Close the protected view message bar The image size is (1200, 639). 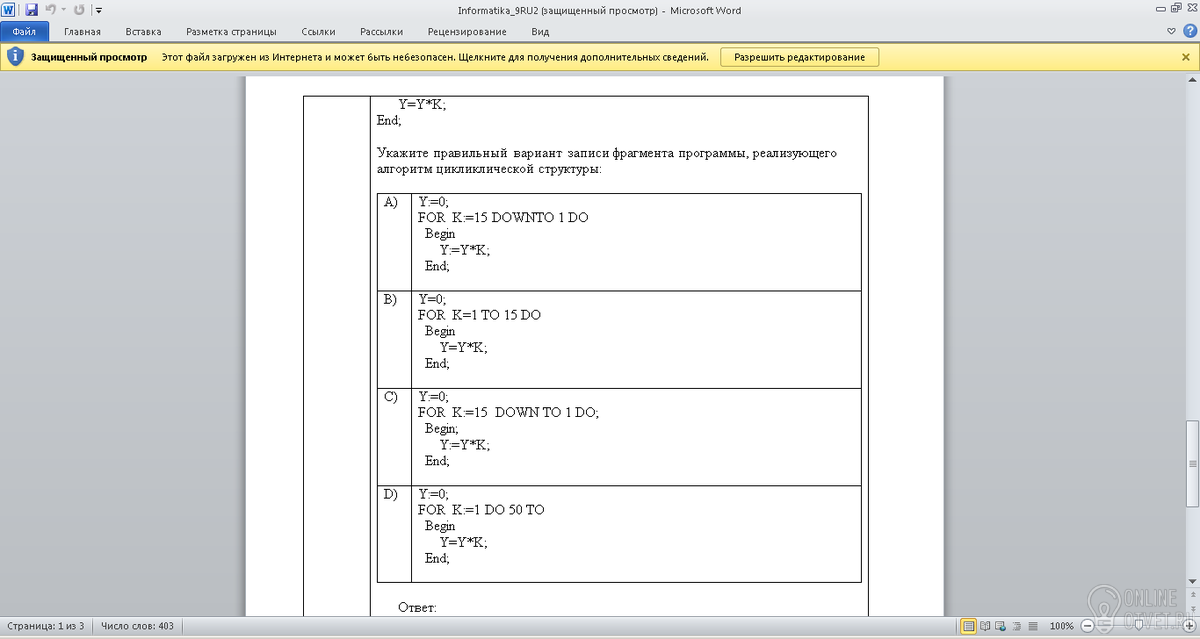tap(1185, 57)
